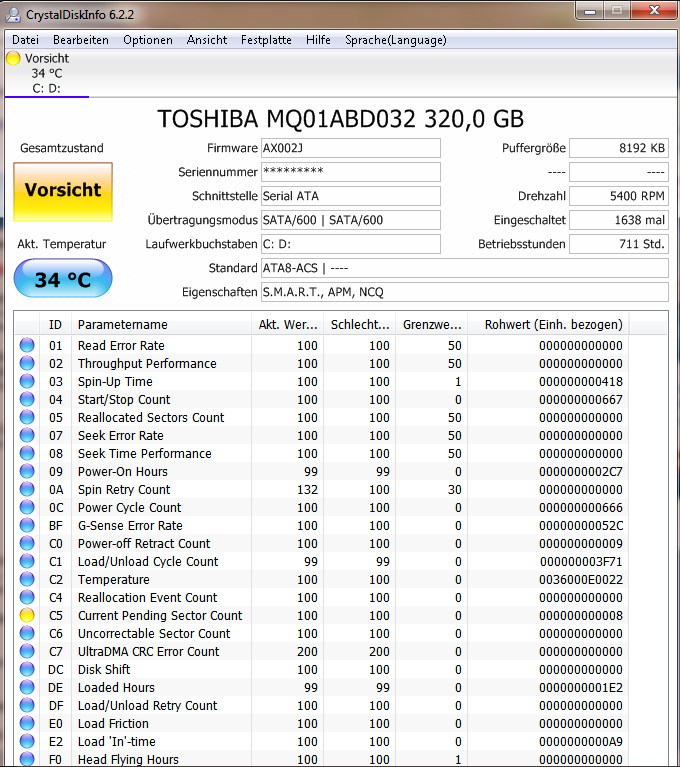Click the Akt. Wer... column header

click(x=288, y=324)
